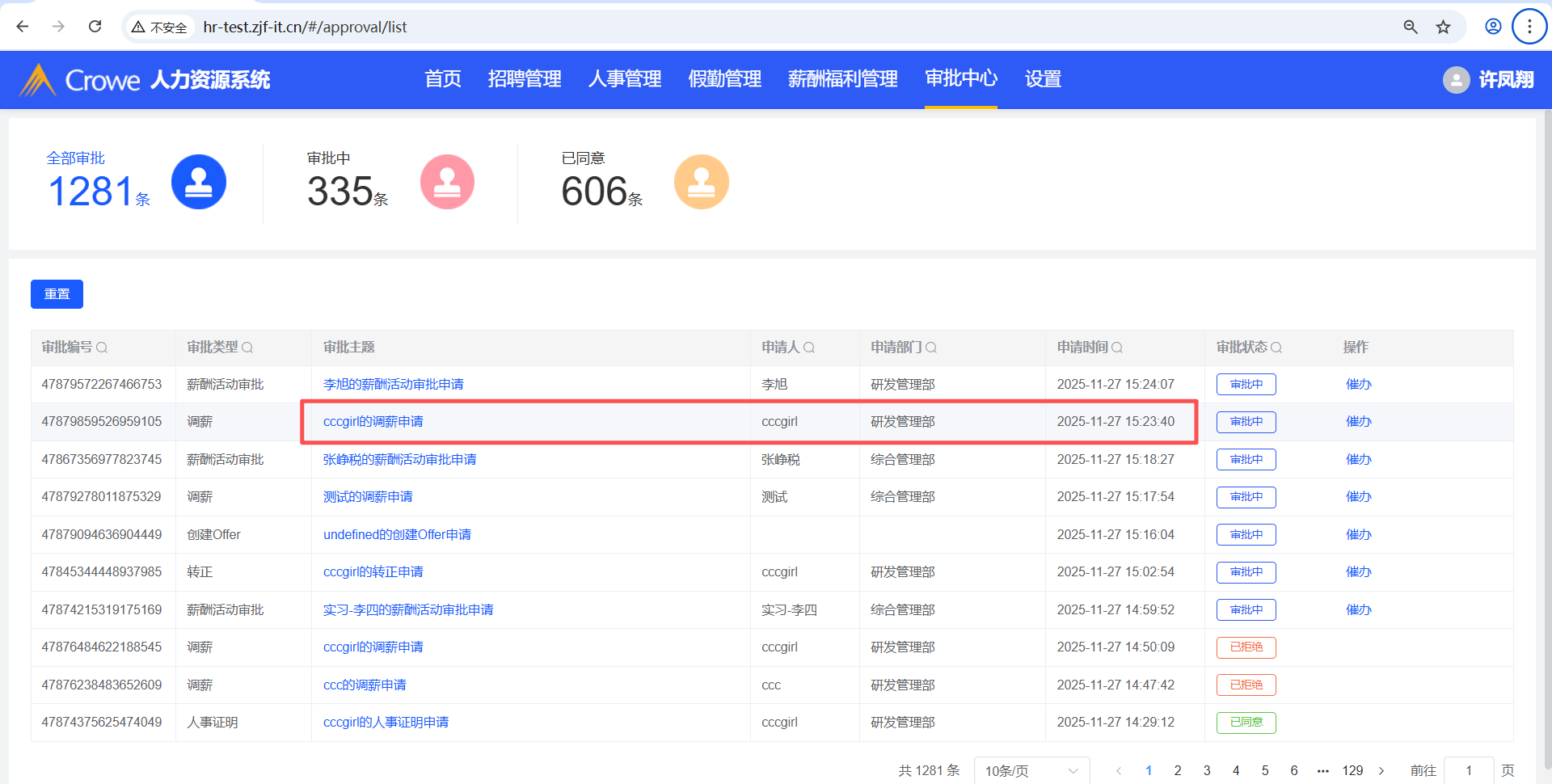Bookmark page with the star icon
The image size is (1552, 784).
pos(1443,27)
